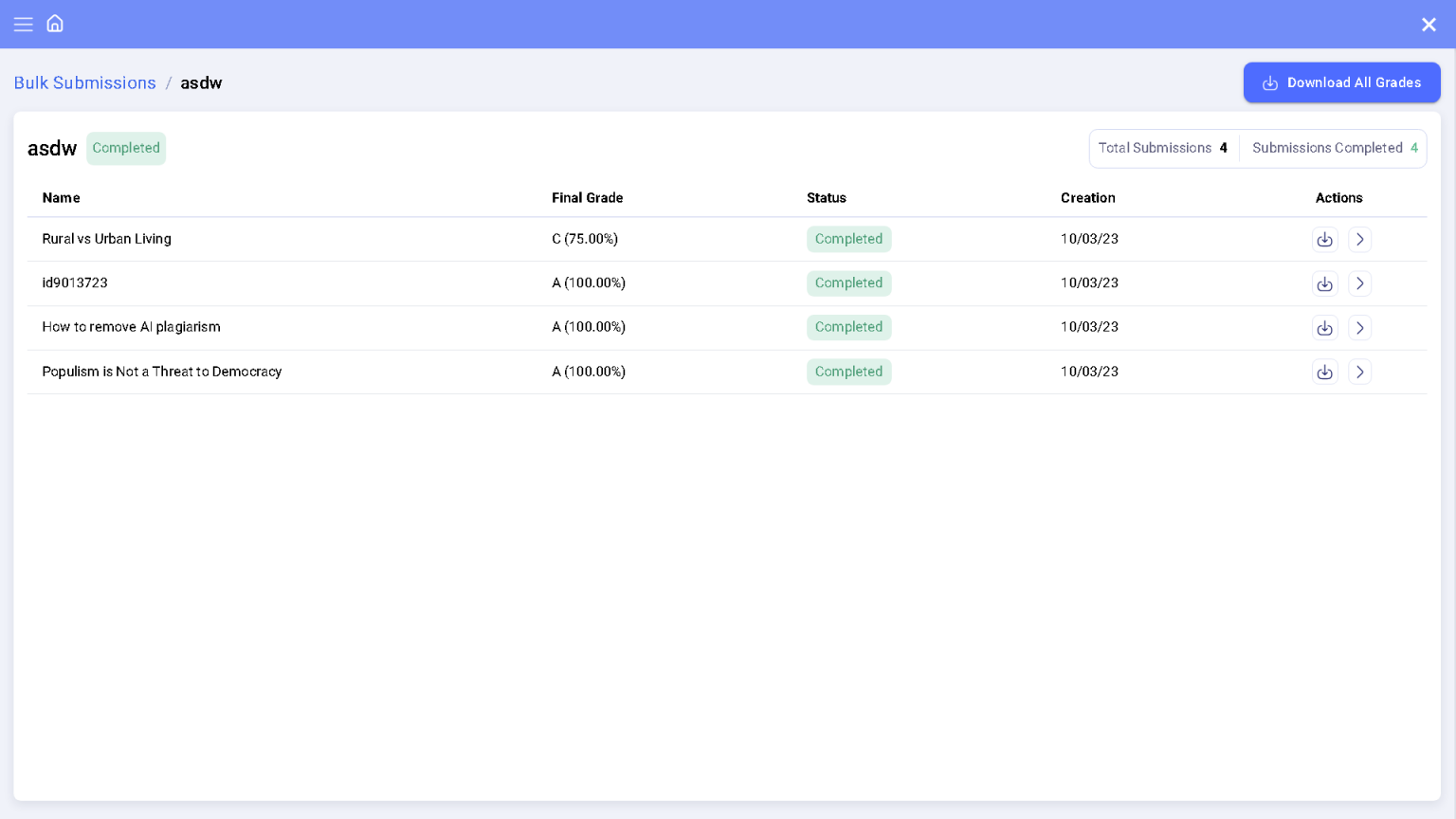The width and height of the screenshot is (1456, 819).
Task: Download grades for How to remove AI plagiarism
Action: click(1325, 327)
